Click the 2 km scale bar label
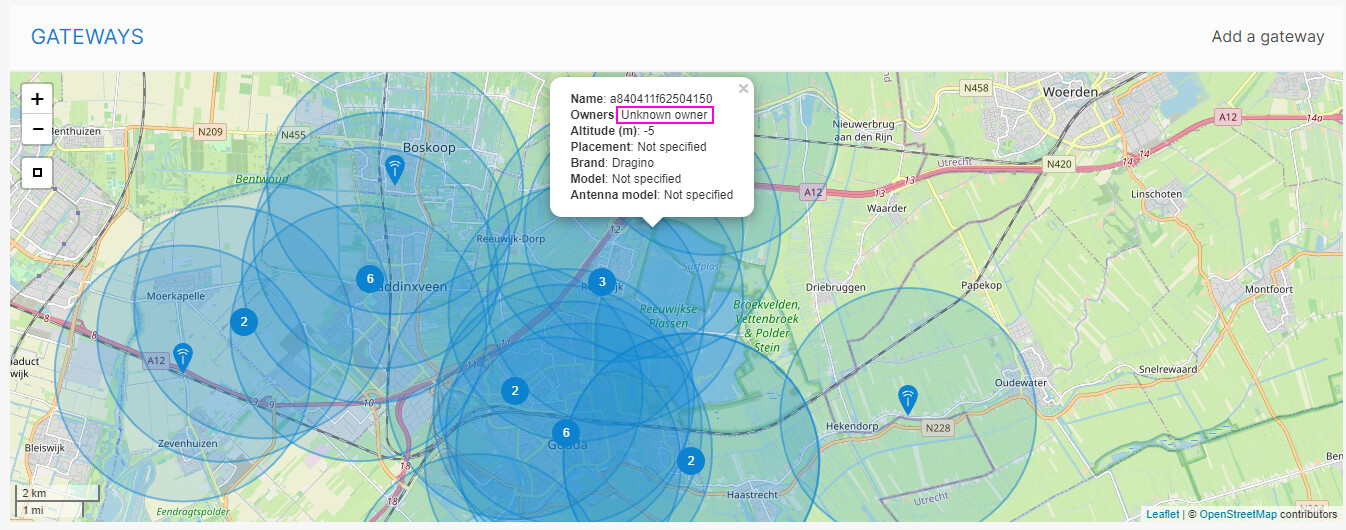 pyautogui.click(x=34, y=494)
